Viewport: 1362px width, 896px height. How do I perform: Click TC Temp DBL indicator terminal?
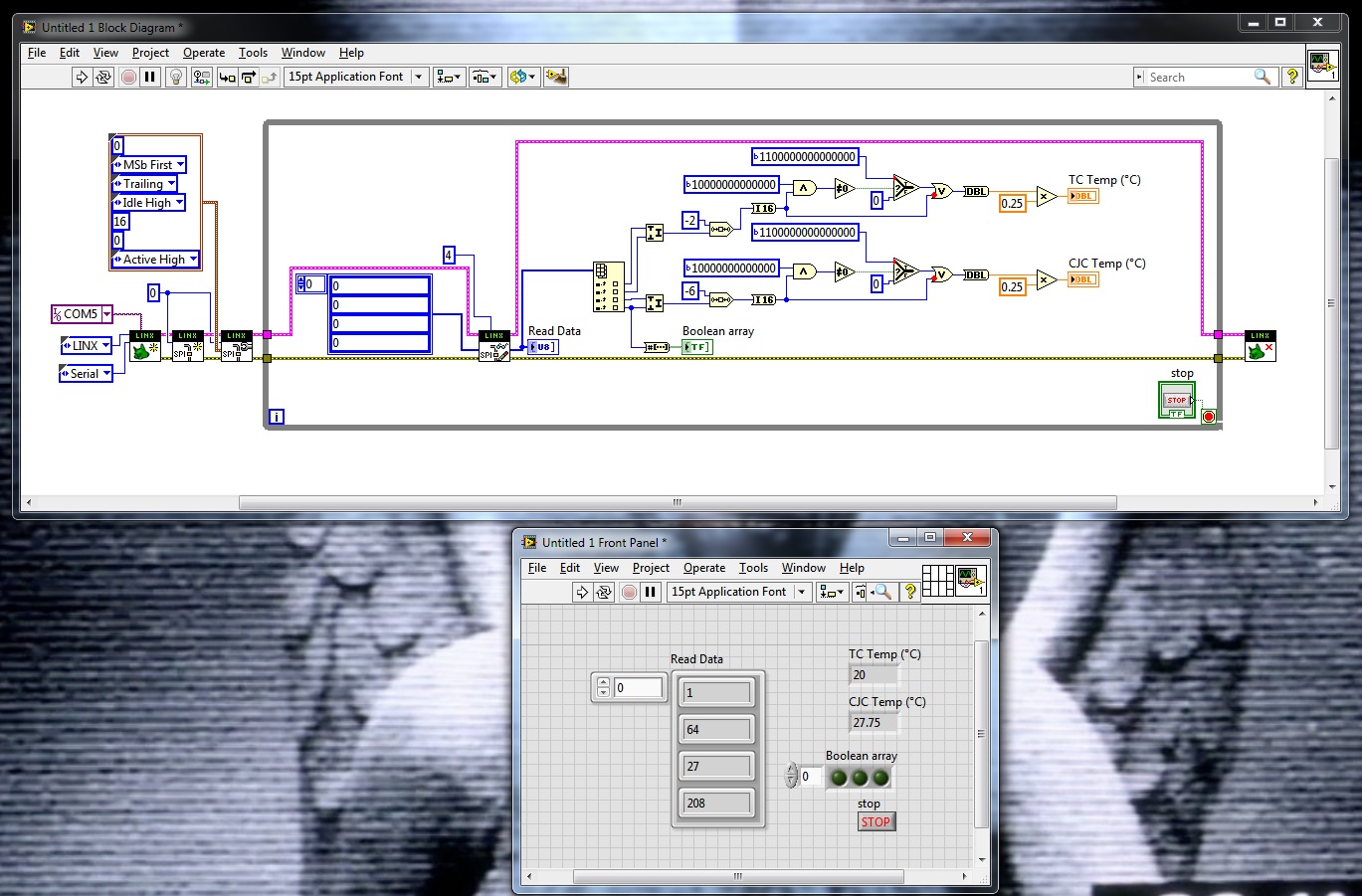[1083, 196]
